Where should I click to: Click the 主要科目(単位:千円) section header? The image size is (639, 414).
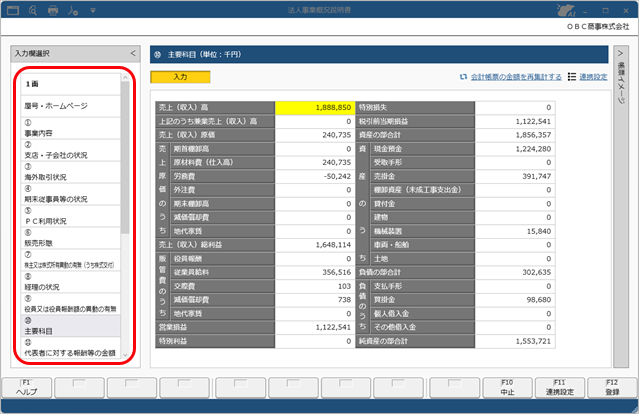[x=379, y=55]
